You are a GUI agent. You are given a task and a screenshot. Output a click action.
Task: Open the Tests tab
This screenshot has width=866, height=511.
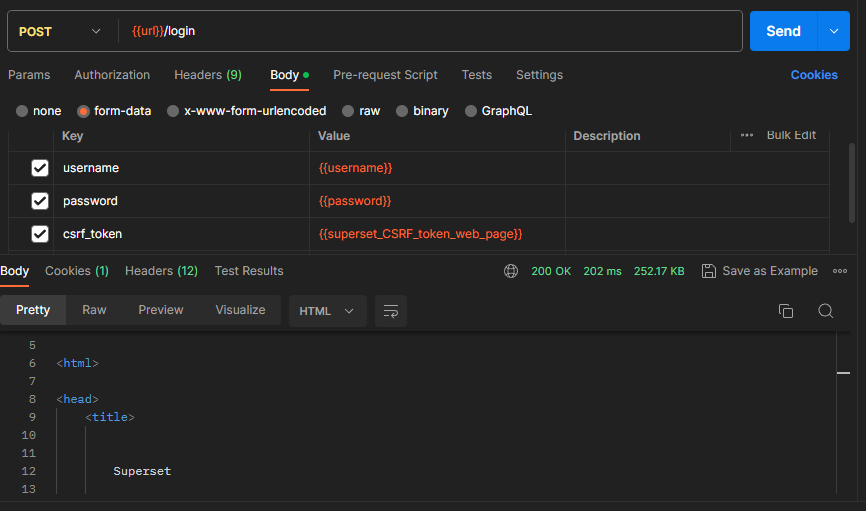pyautogui.click(x=477, y=75)
